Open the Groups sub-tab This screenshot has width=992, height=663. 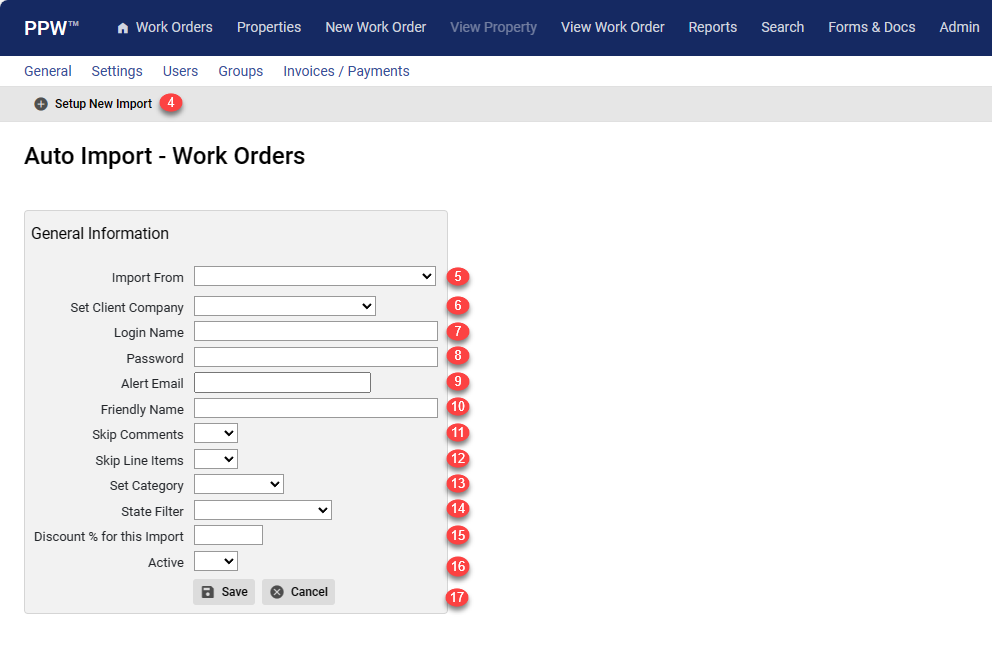[240, 71]
